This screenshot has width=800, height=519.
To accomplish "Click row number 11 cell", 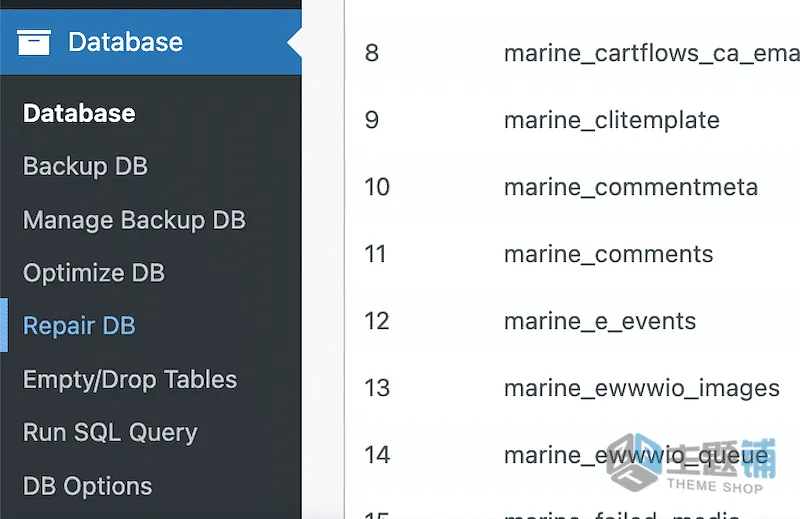I will (x=375, y=254).
